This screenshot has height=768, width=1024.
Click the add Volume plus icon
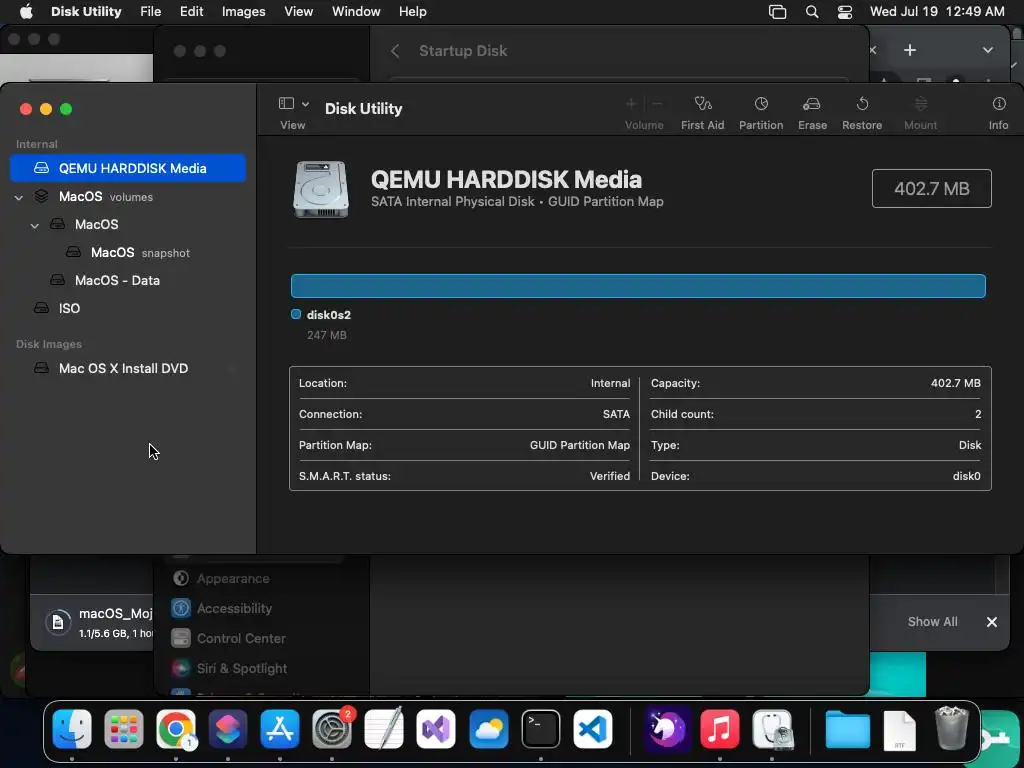631,104
